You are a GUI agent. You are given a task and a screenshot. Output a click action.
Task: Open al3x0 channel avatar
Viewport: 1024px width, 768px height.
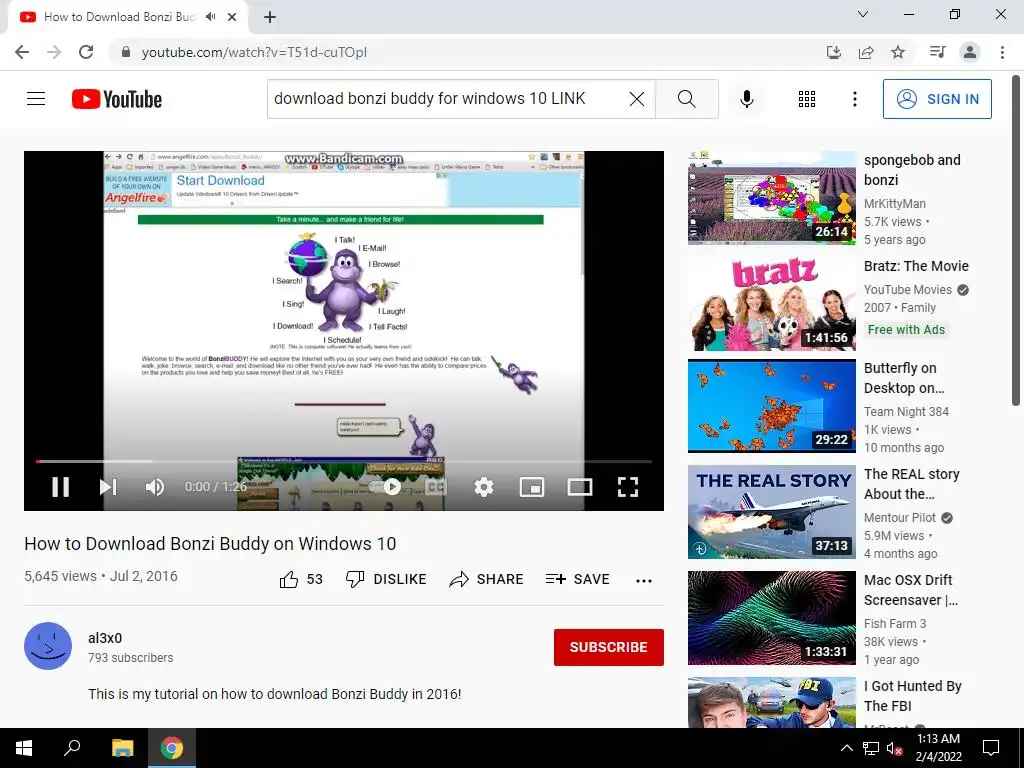(x=48, y=646)
